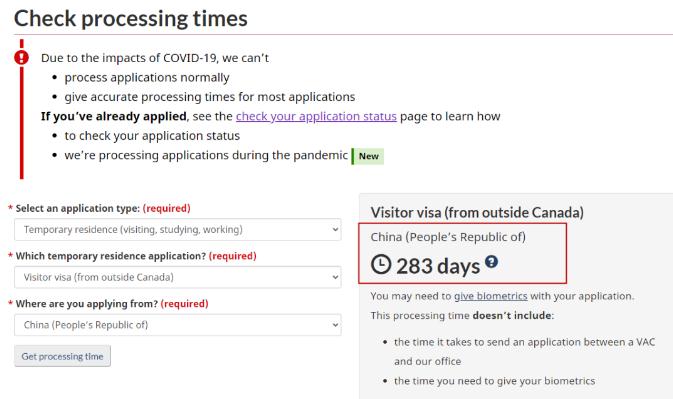Follow the give biometrics link
The height and width of the screenshot is (399, 673).
point(491,296)
